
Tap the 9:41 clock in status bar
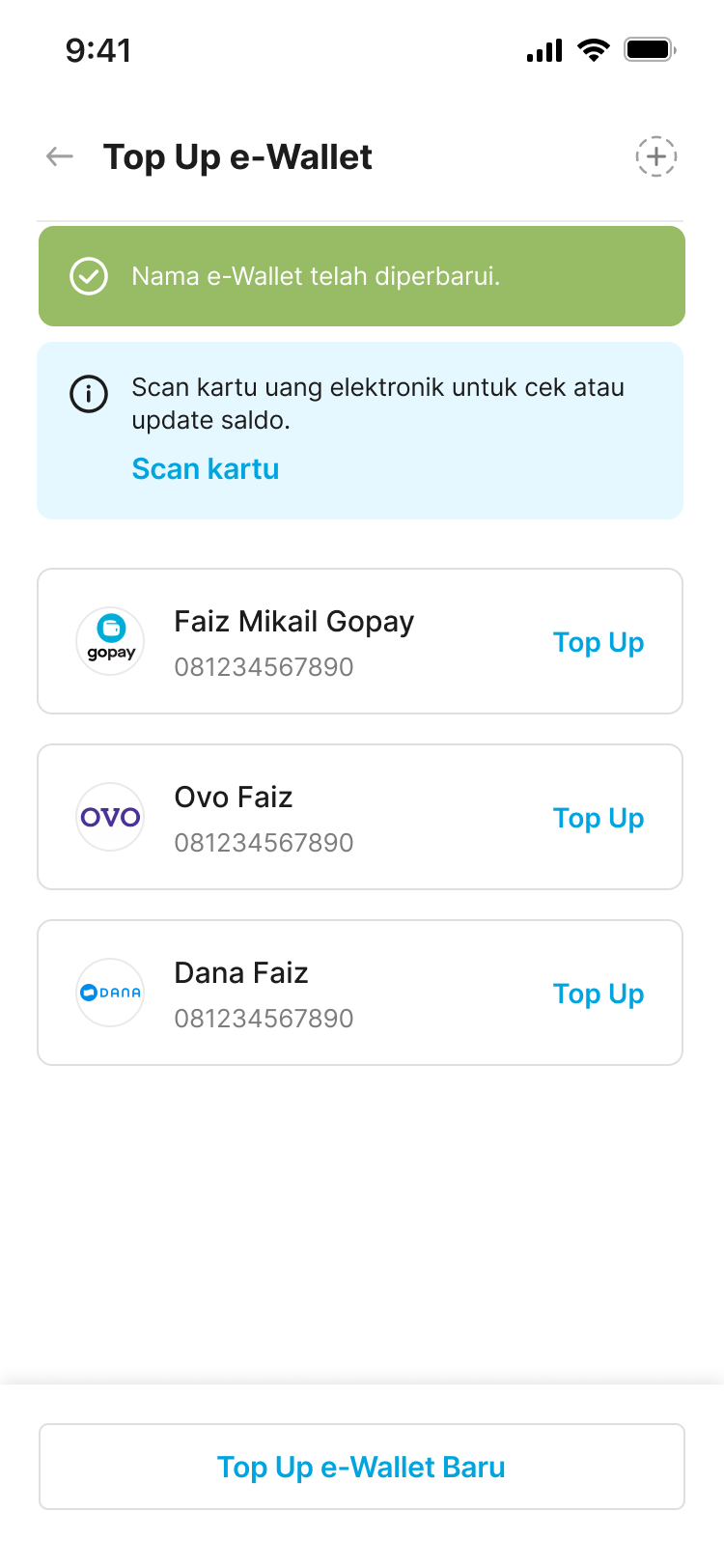pos(98,50)
